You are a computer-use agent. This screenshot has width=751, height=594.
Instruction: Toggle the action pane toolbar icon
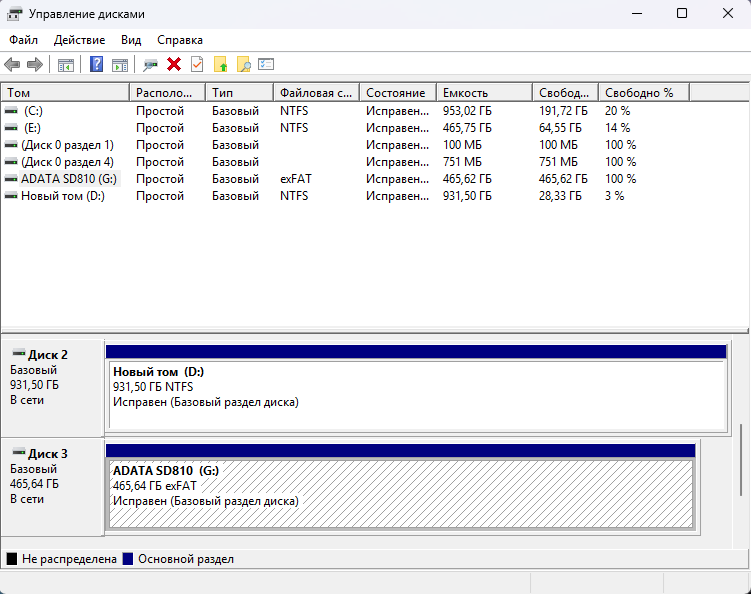120,65
